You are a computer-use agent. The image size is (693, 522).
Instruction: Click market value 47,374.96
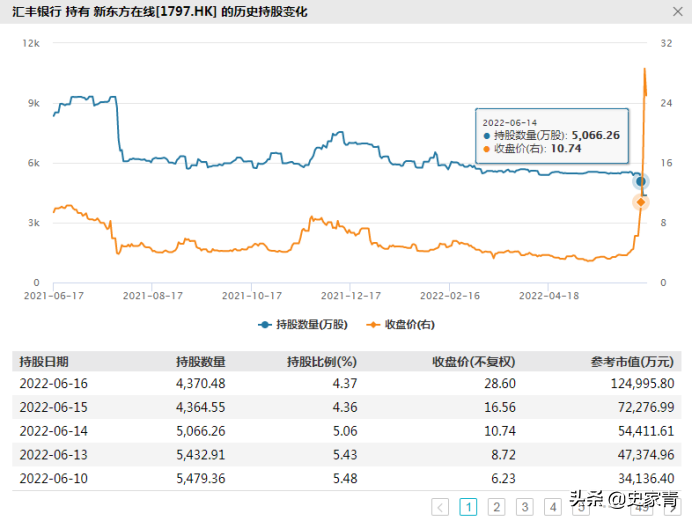(x=646, y=455)
